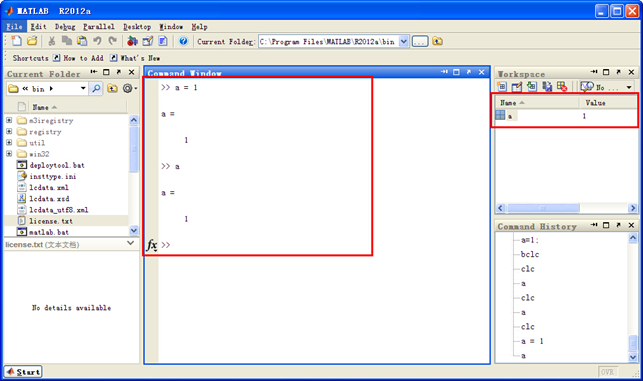Delete selected Workspace variable
This screenshot has width=643, height=381.
click(562, 87)
